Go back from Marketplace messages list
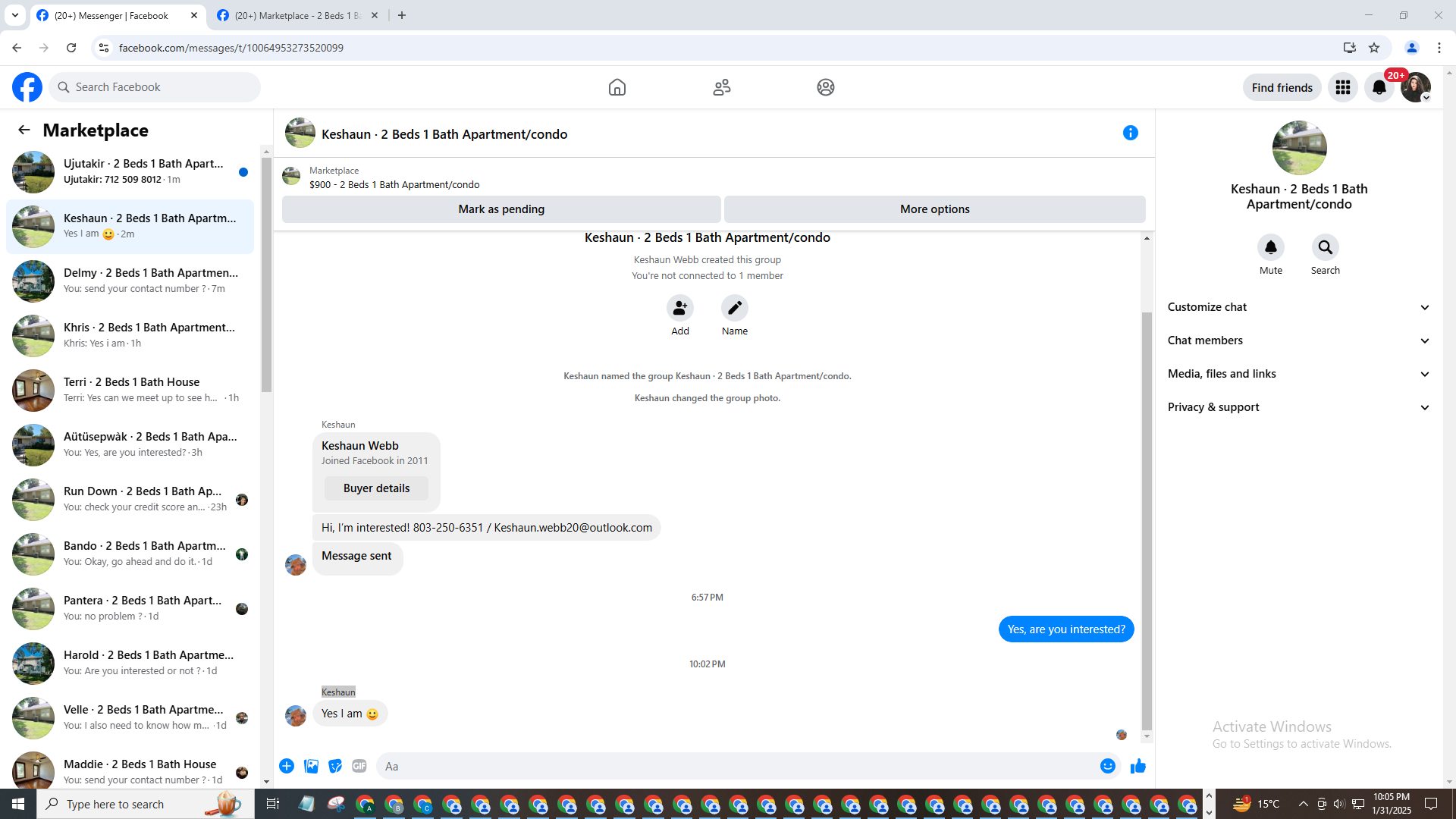 tap(24, 130)
